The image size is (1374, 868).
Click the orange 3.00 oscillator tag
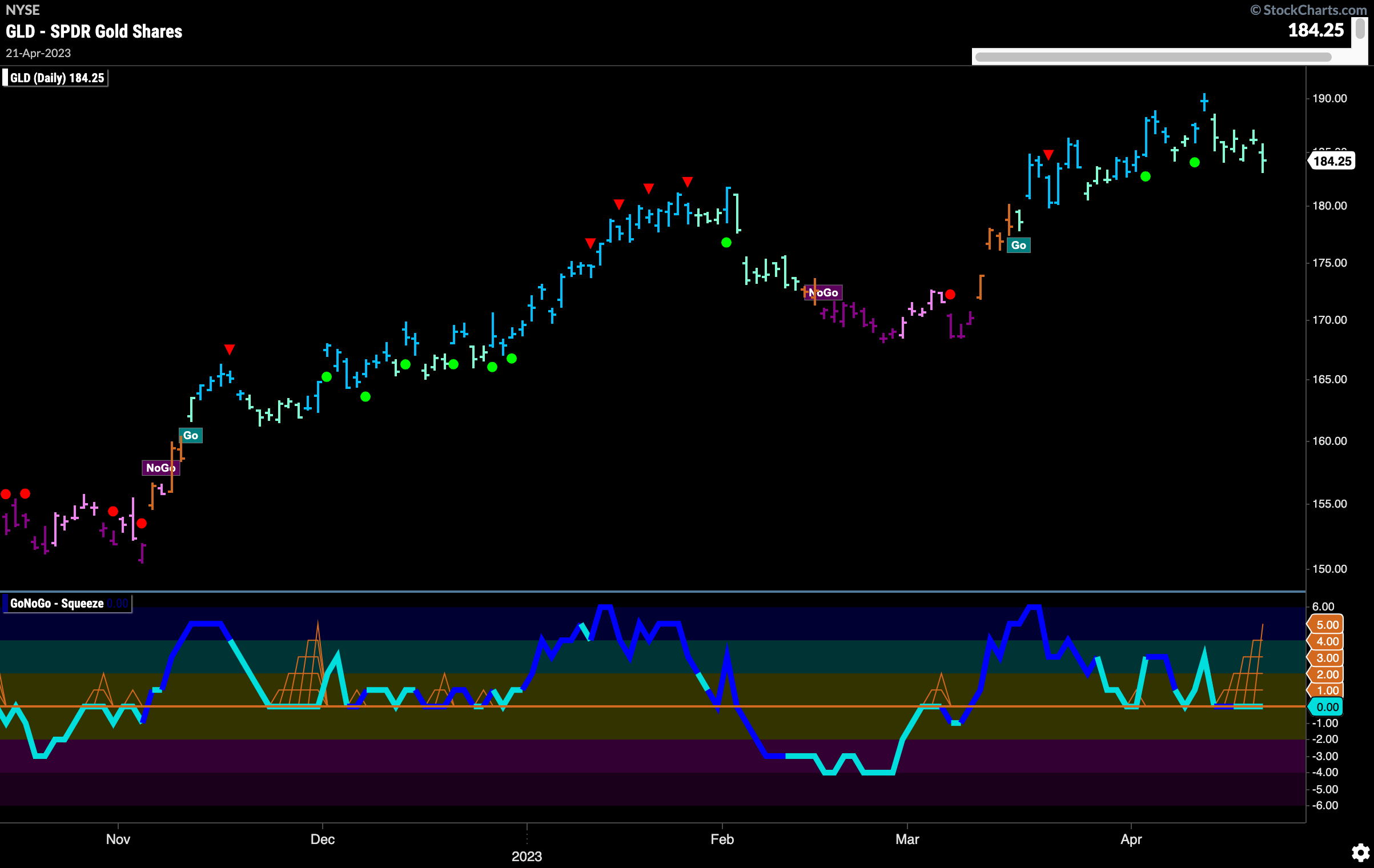pyautogui.click(x=1326, y=658)
